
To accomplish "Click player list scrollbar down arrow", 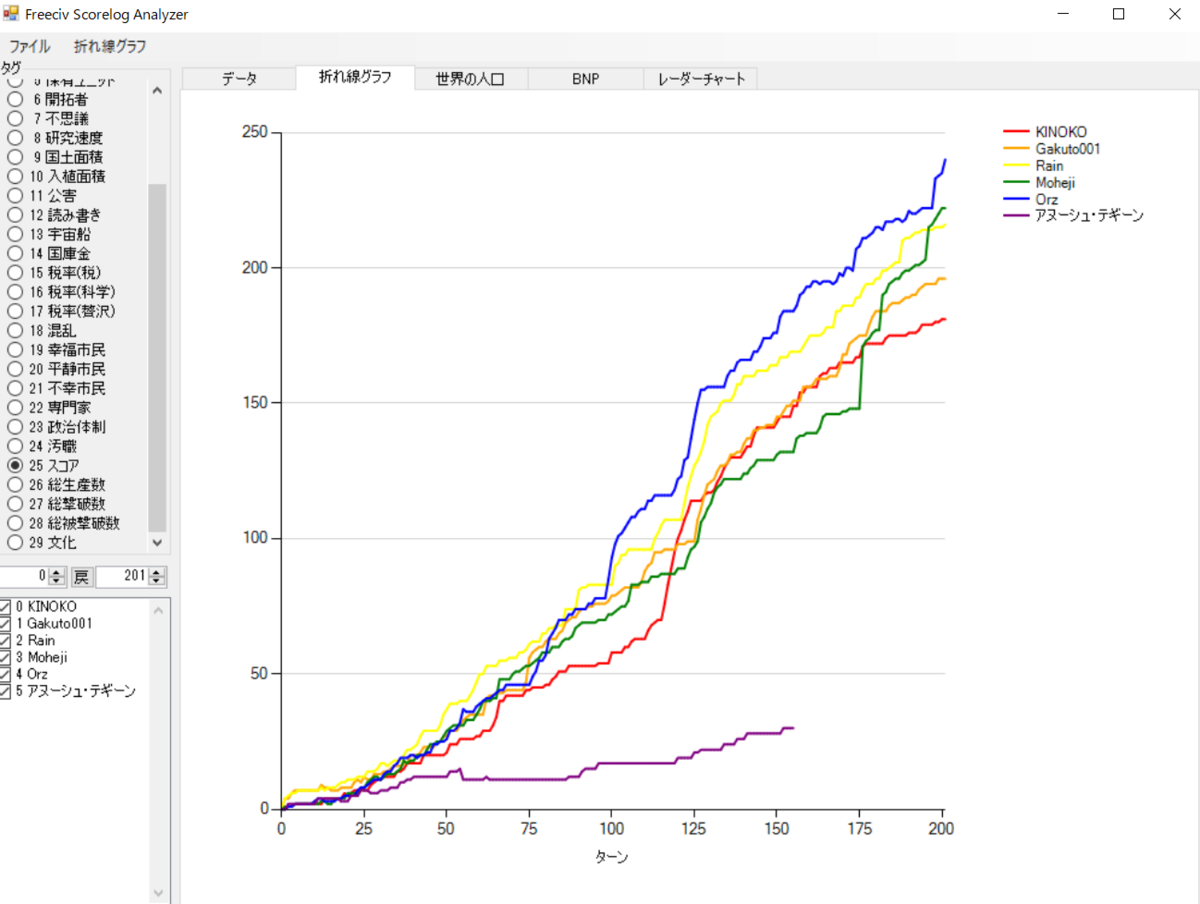I will [157, 893].
